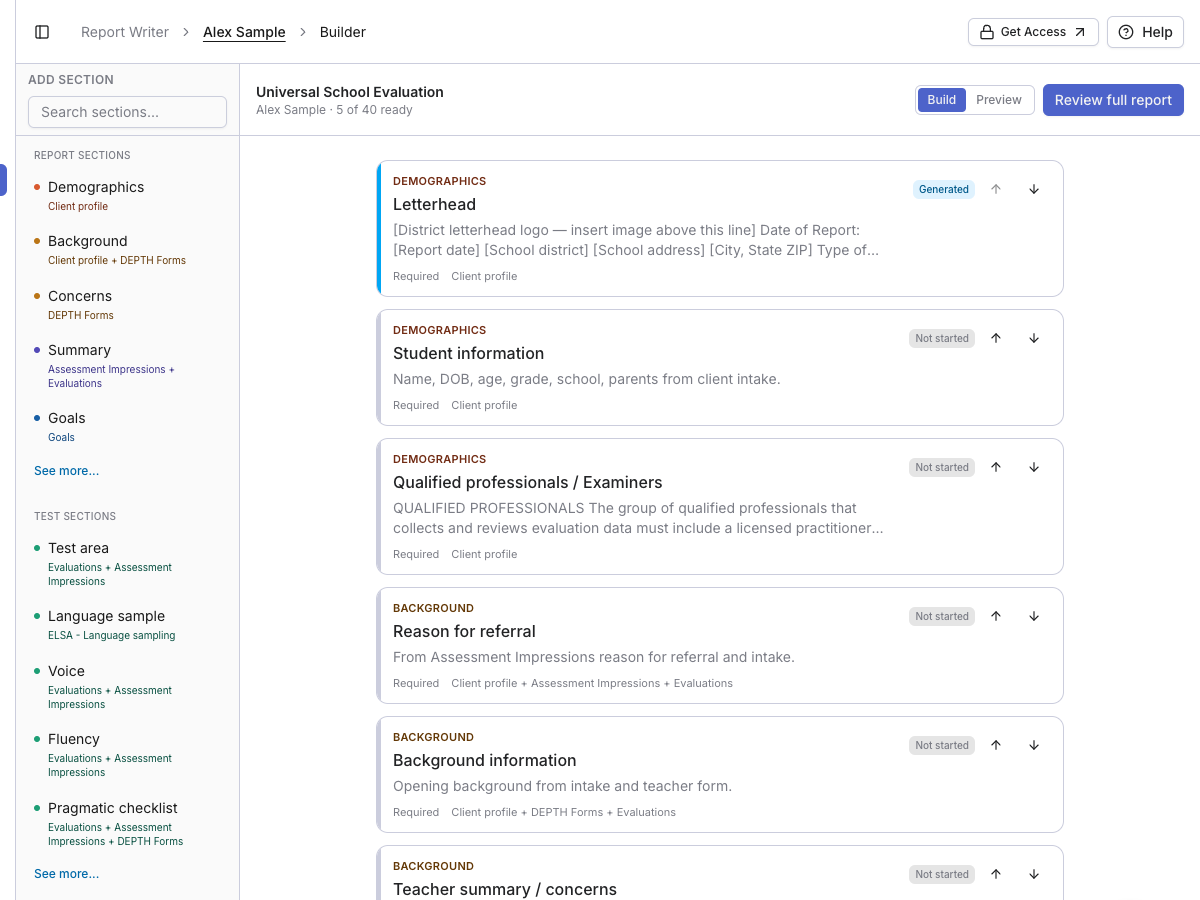Open Alex Sample breadcrumb link
The image size is (1200, 900).
point(244,32)
